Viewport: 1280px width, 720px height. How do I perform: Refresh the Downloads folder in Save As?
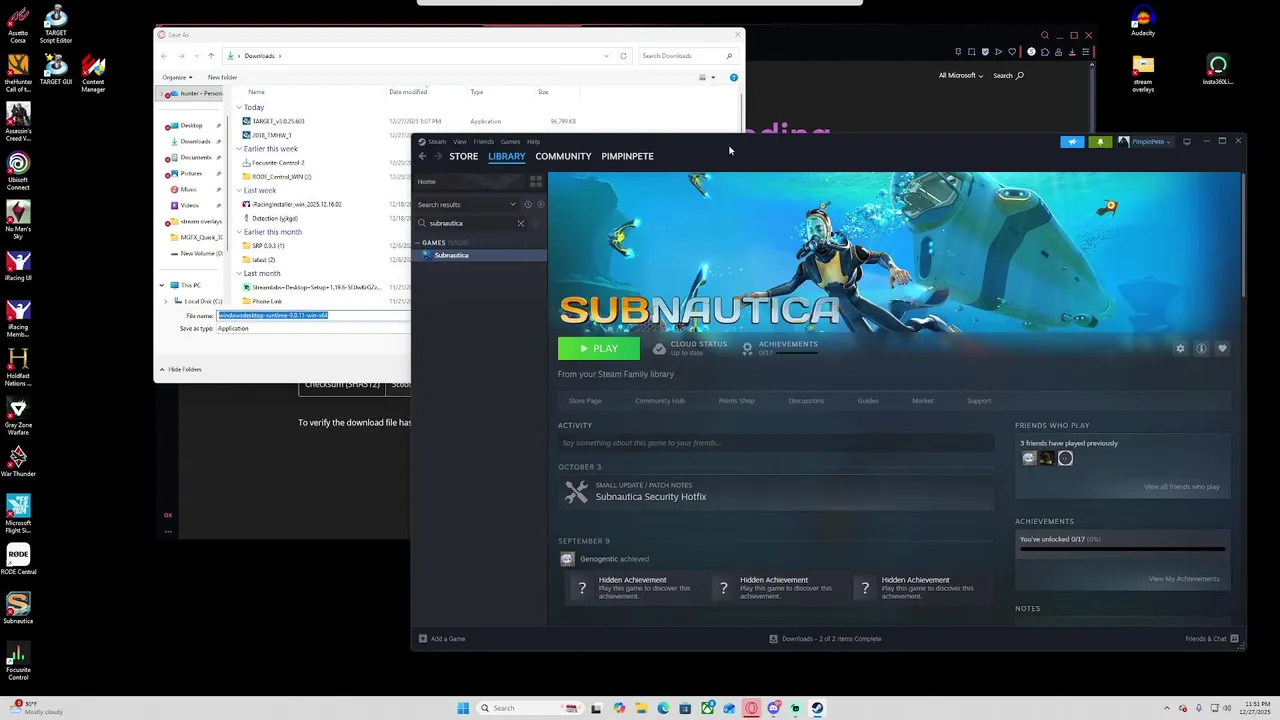pos(623,56)
